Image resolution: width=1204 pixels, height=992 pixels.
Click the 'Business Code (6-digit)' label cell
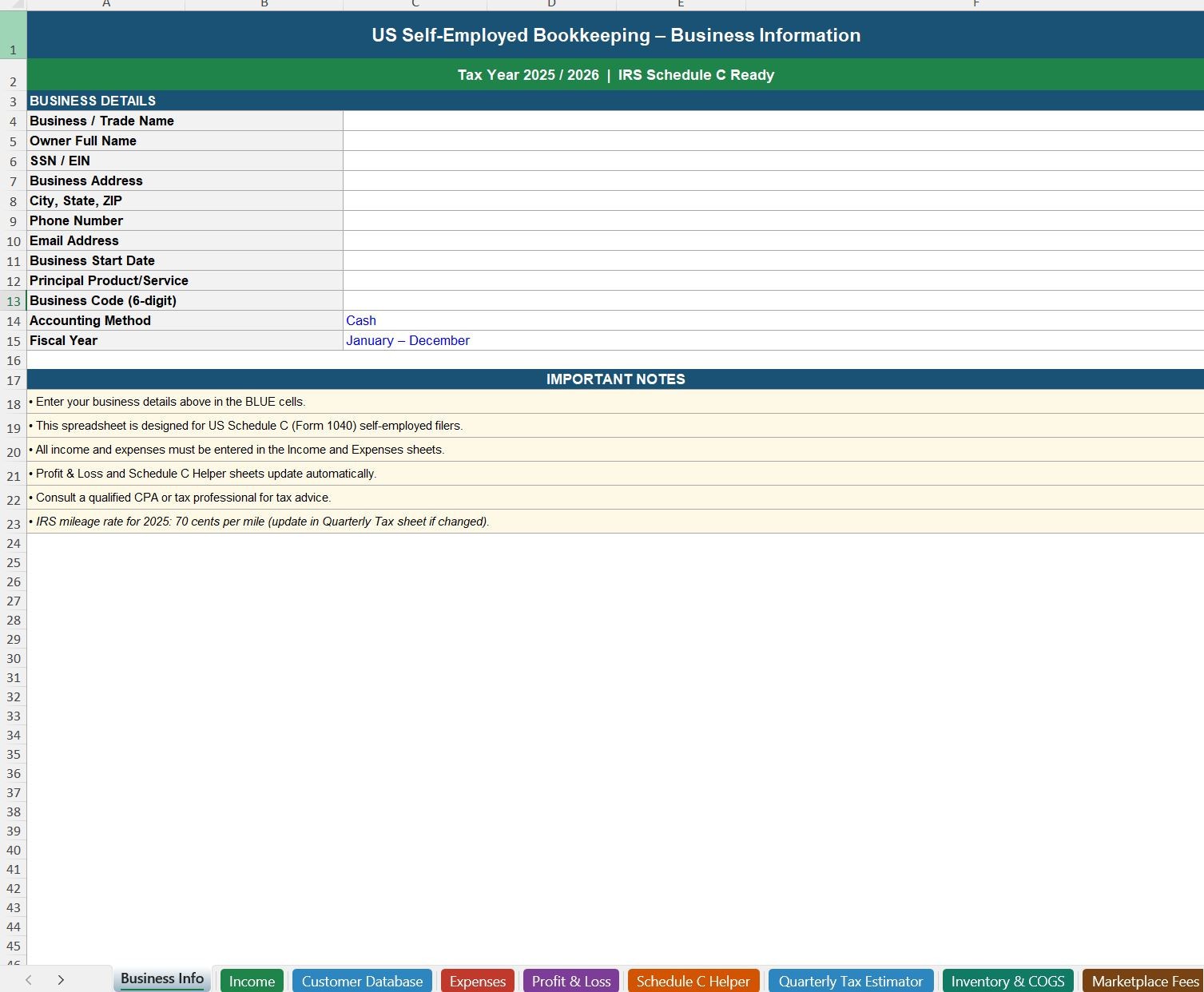coord(185,300)
